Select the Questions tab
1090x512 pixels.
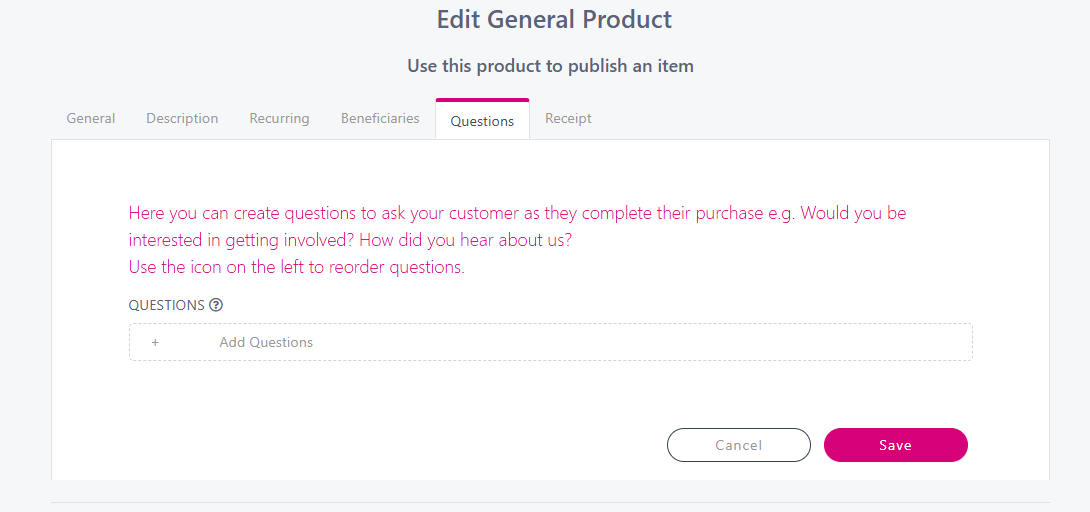point(482,121)
